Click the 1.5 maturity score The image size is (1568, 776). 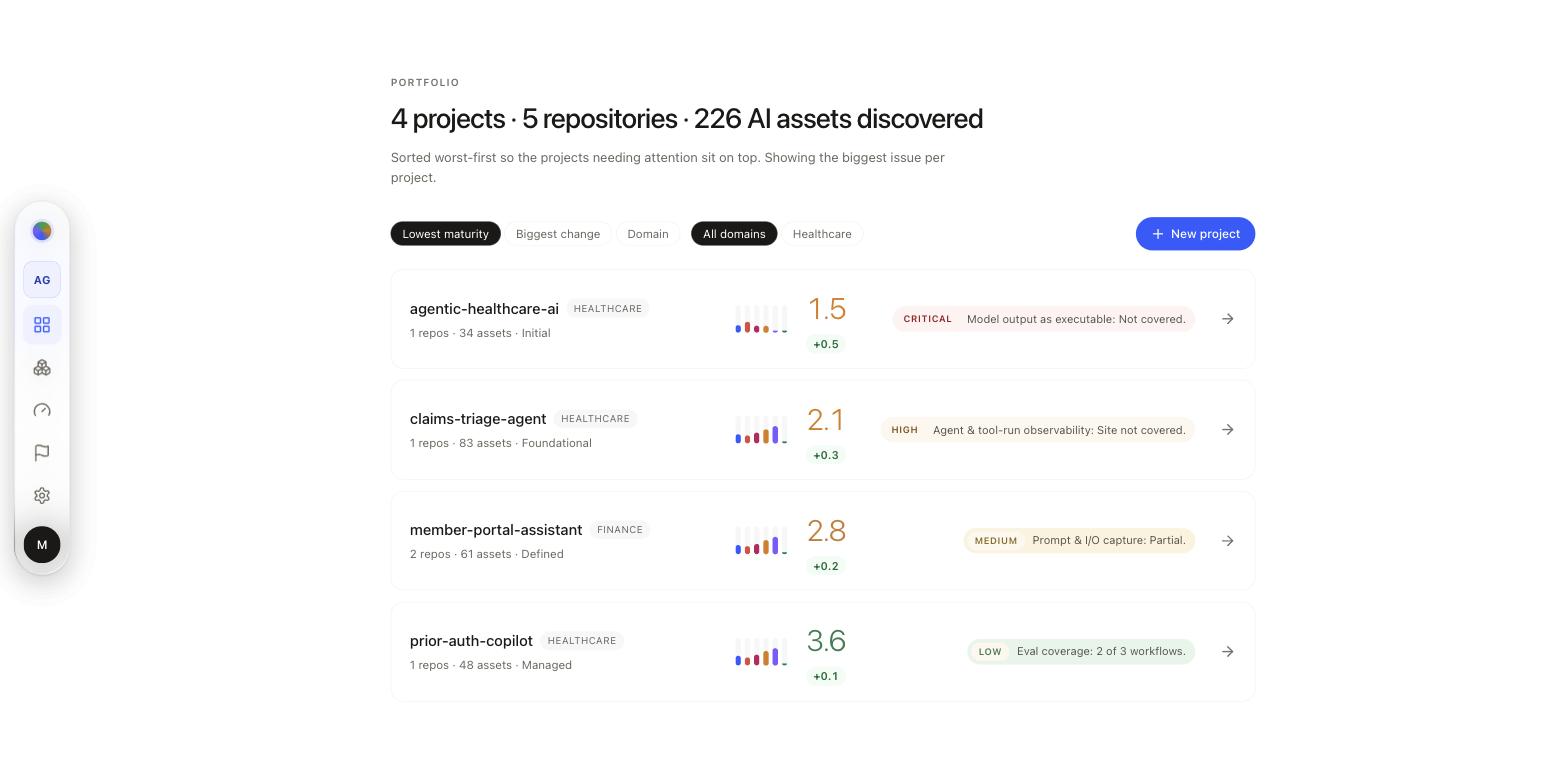coord(827,309)
